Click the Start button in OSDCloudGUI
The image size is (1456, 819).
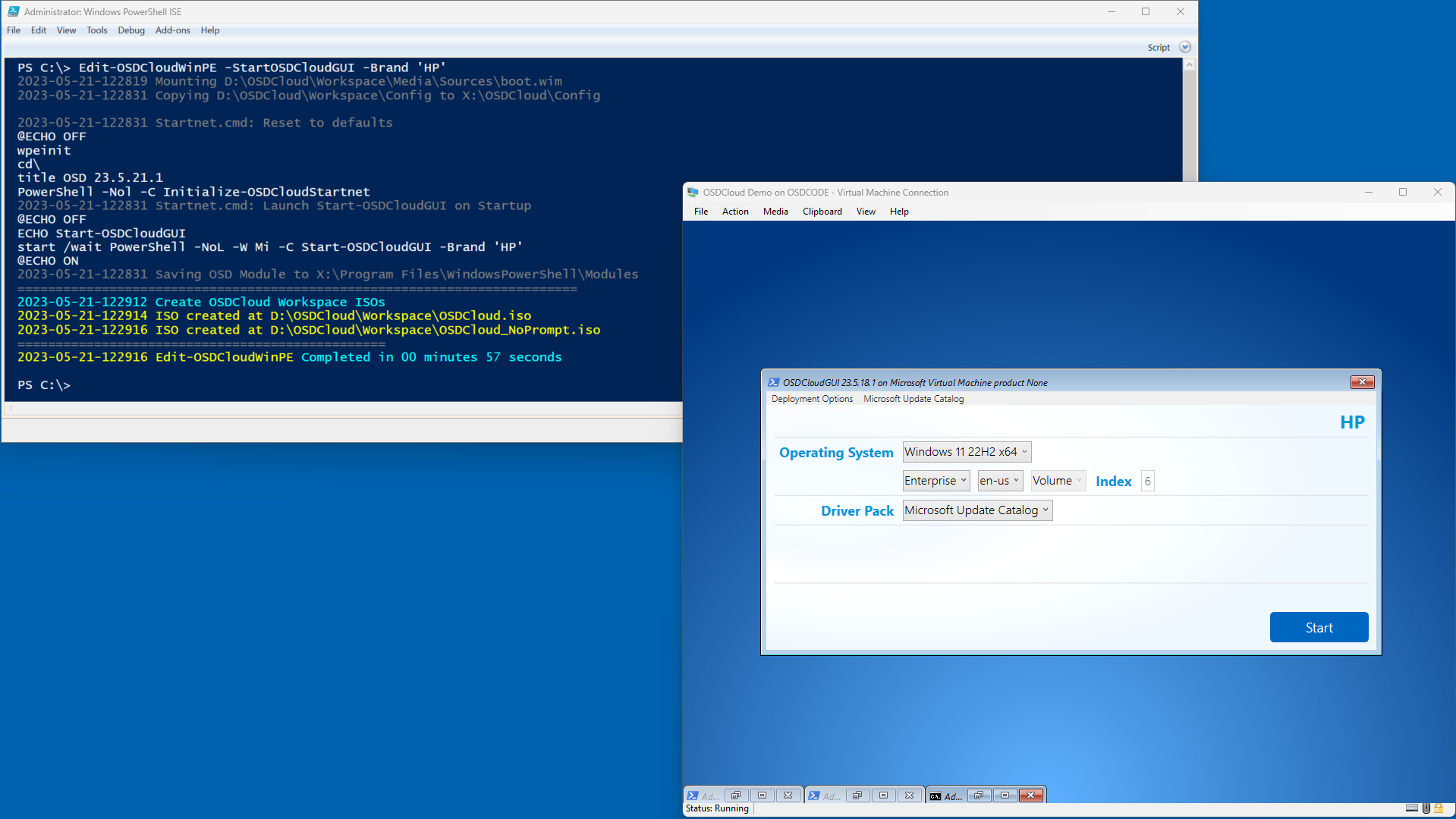point(1319,627)
